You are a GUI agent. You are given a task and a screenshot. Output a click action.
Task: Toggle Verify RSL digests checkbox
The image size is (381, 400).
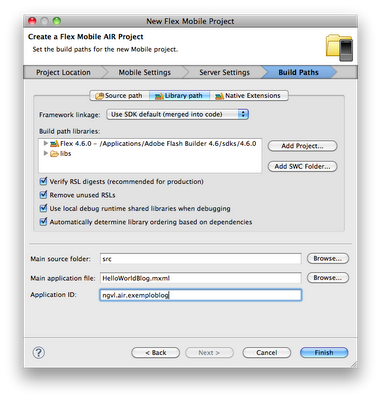point(43,181)
